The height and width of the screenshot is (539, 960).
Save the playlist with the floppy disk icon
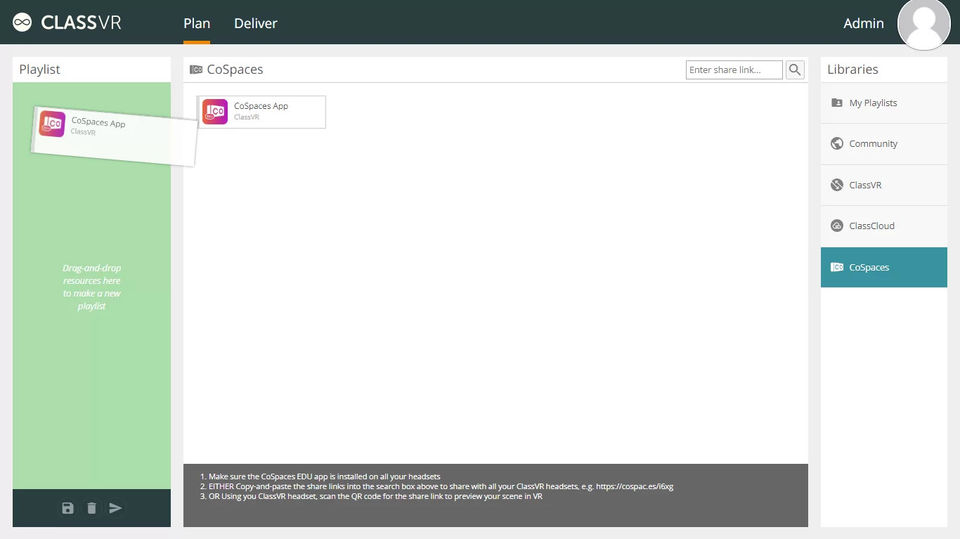point(67,508)
